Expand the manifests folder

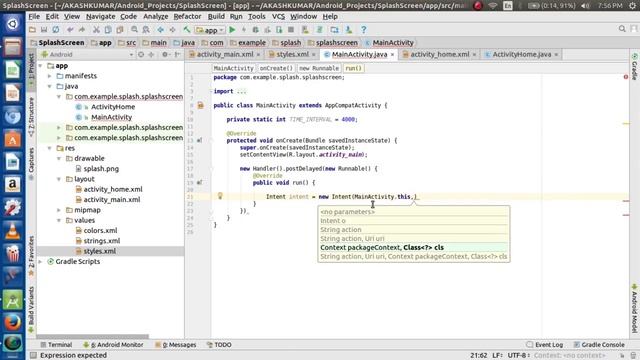click(50, 76)
